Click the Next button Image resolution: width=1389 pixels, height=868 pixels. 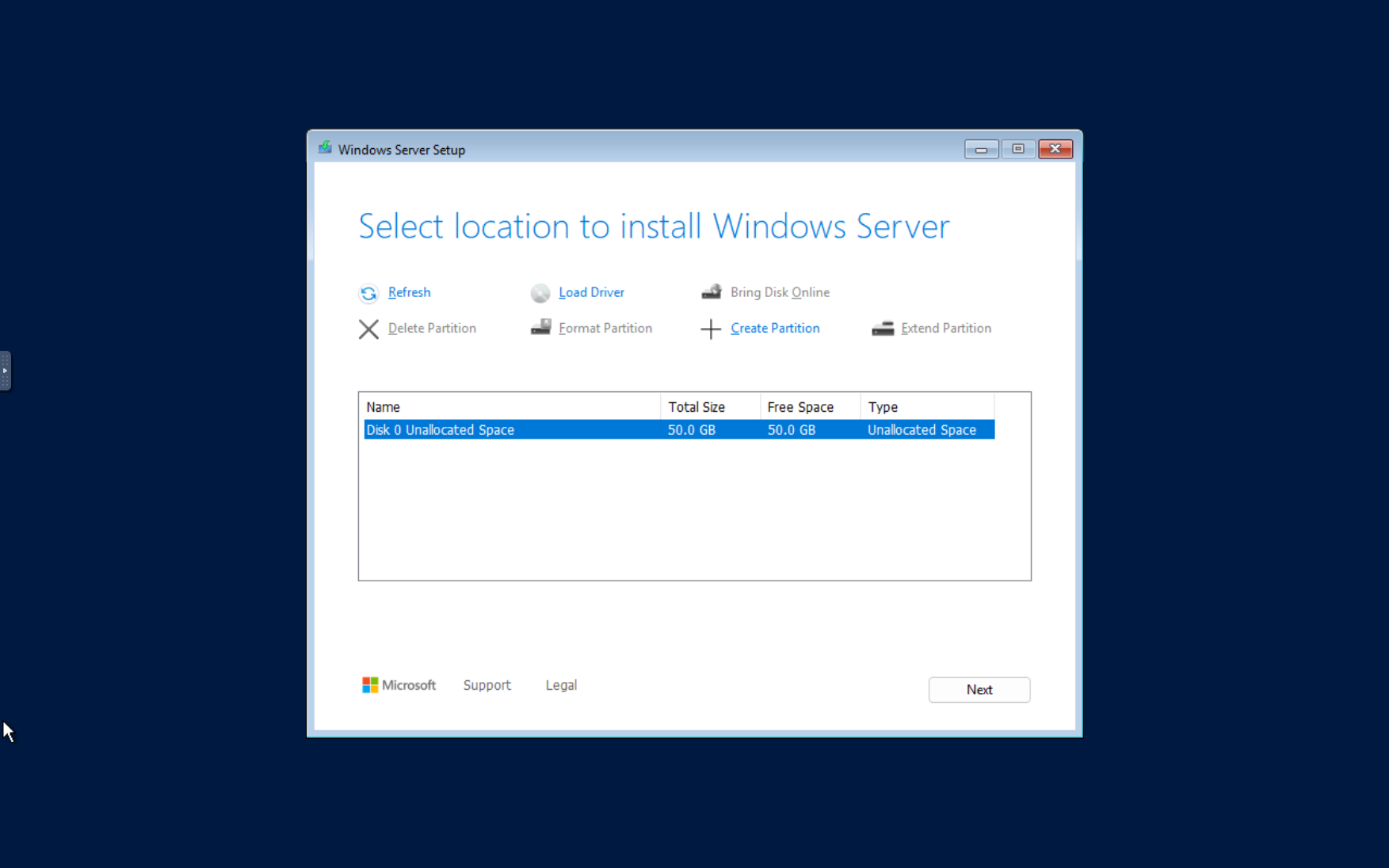979,690
